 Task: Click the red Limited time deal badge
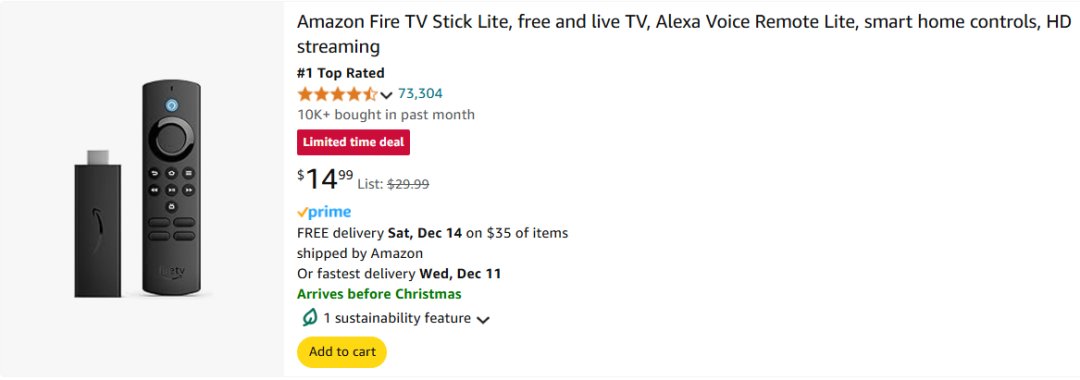(353, 142)
